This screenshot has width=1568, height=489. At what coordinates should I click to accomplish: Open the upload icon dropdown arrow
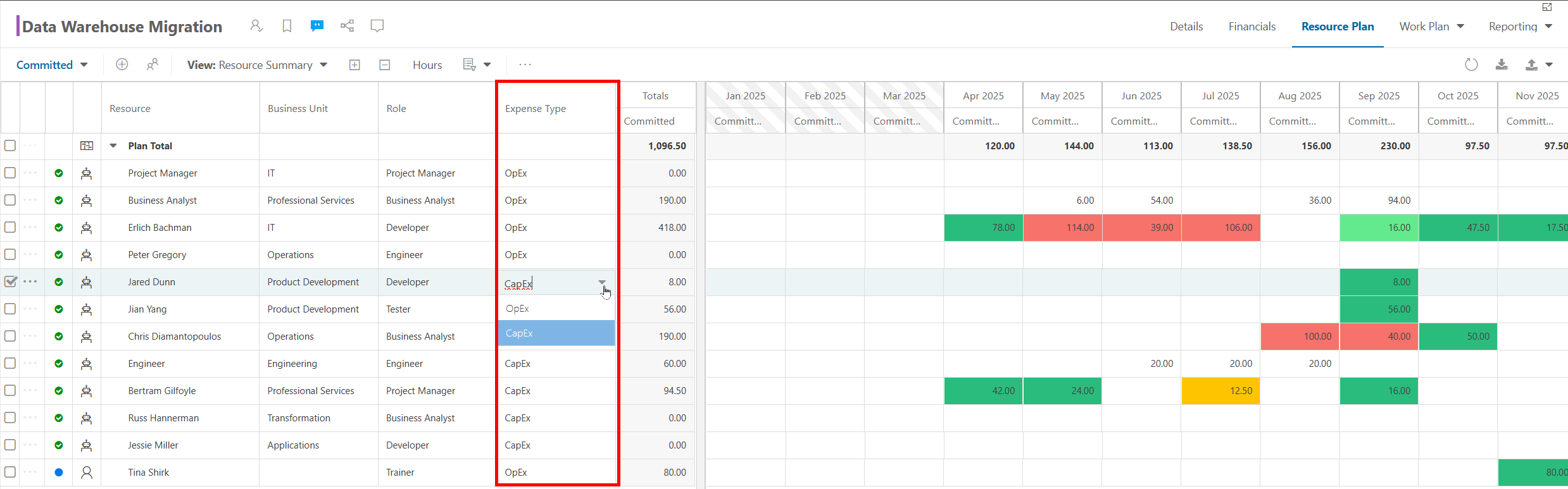coord(1549,65)
